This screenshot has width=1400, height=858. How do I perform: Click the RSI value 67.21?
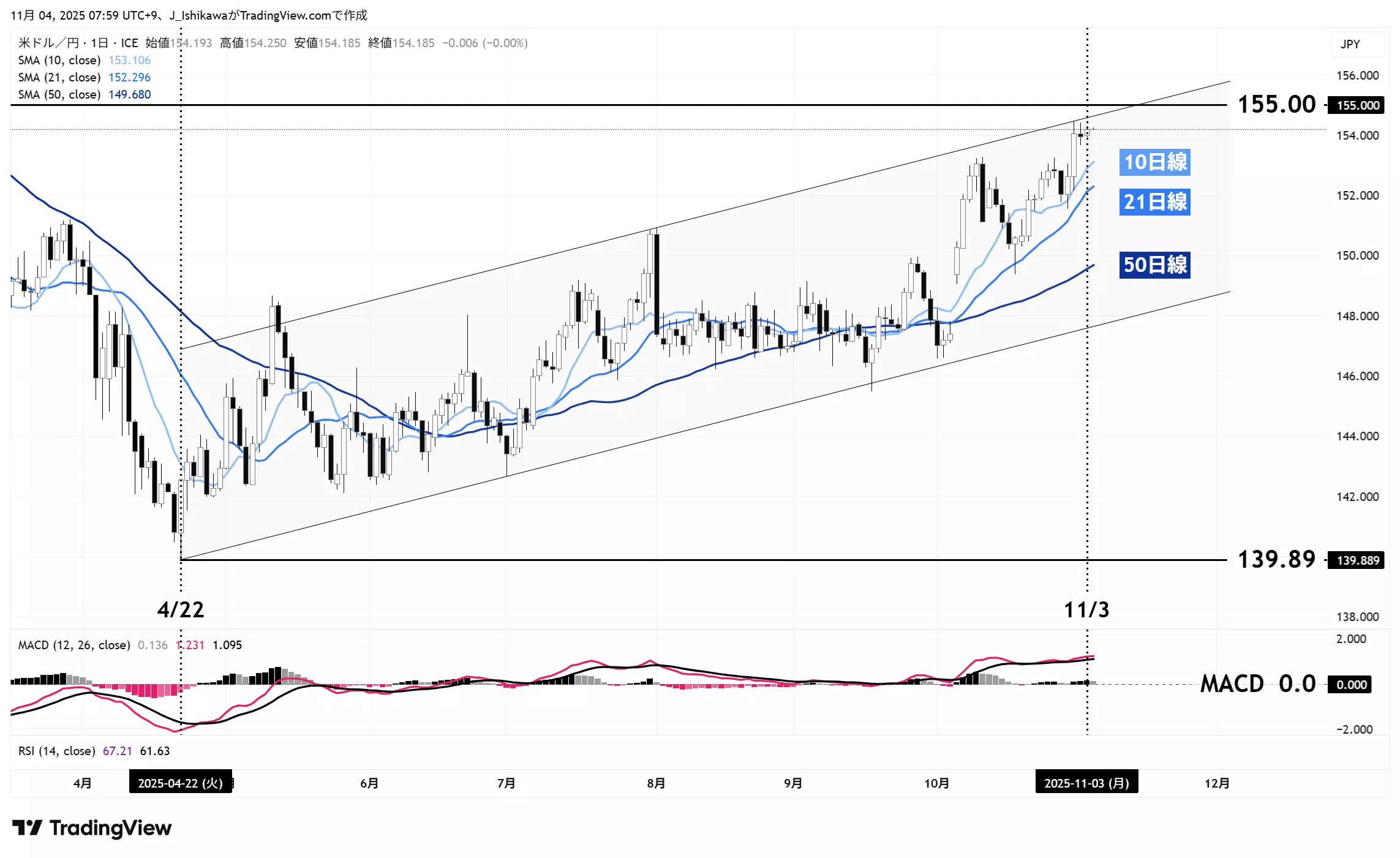(118, 751)
